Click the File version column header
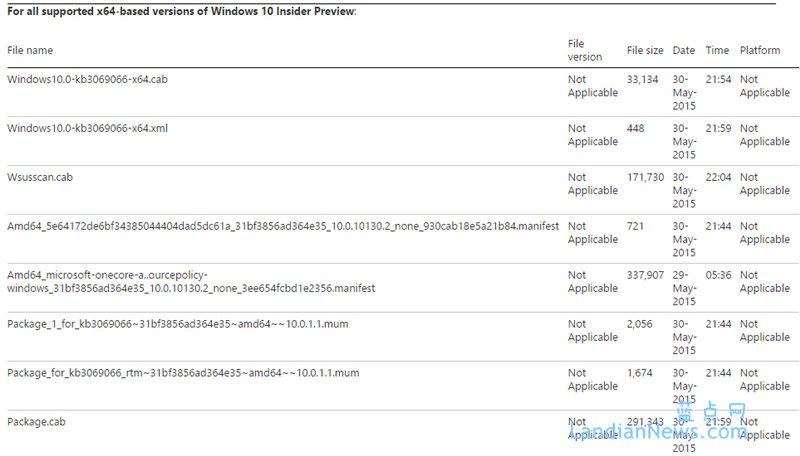Screen dimensions: 800x456 point(585,50)
